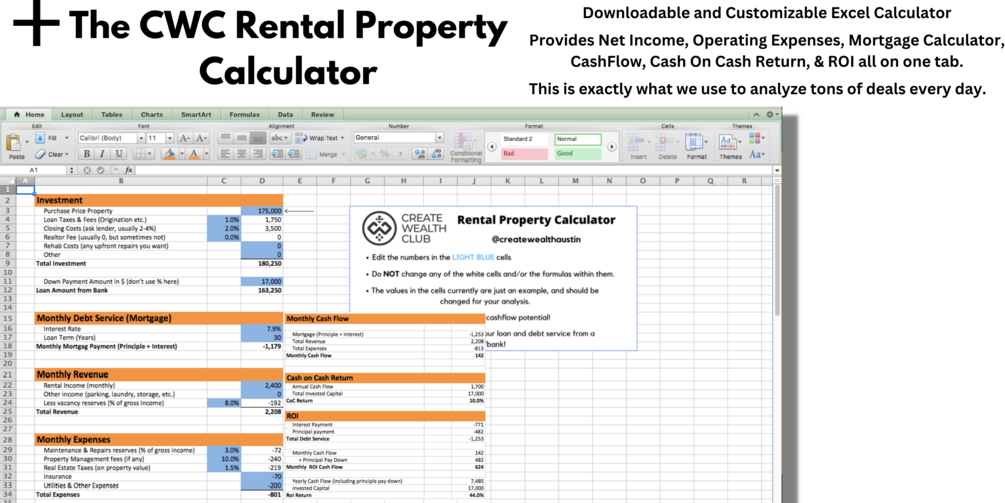This screenshot has height=503, width=1005.
Task: Align text right
Action: point(258,154)
